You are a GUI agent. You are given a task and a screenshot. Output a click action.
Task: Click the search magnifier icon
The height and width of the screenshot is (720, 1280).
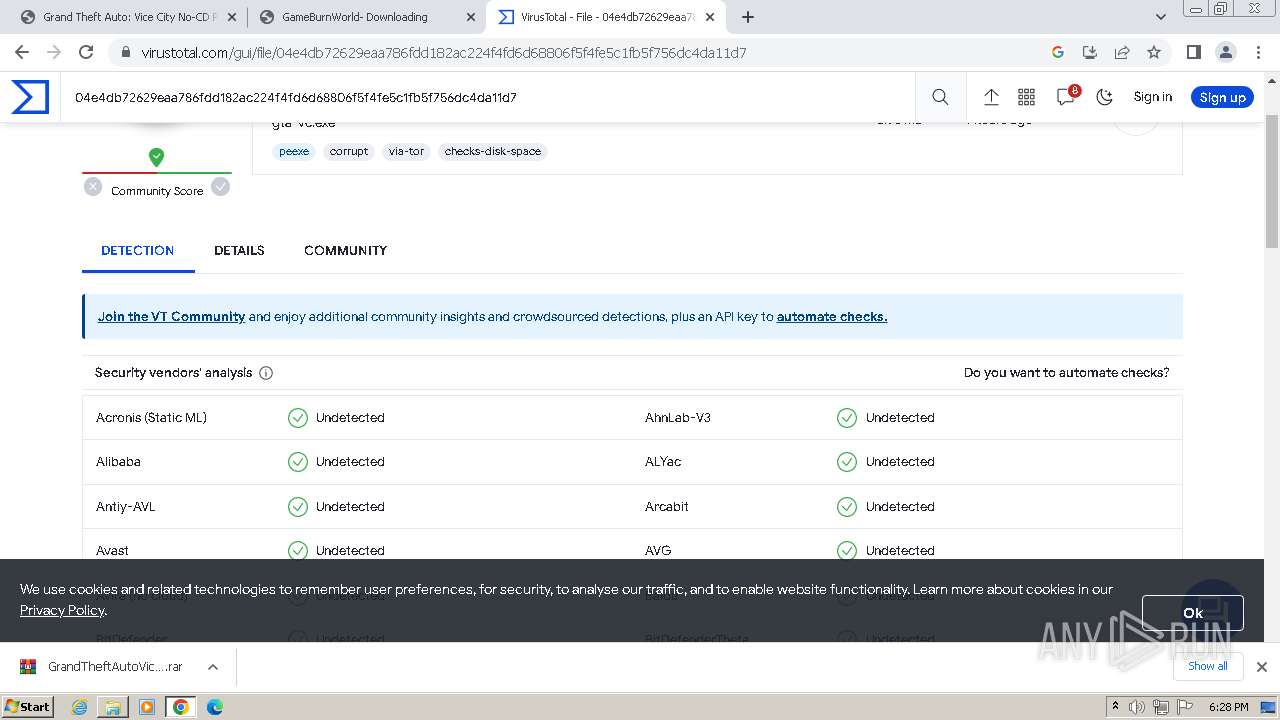940,97
